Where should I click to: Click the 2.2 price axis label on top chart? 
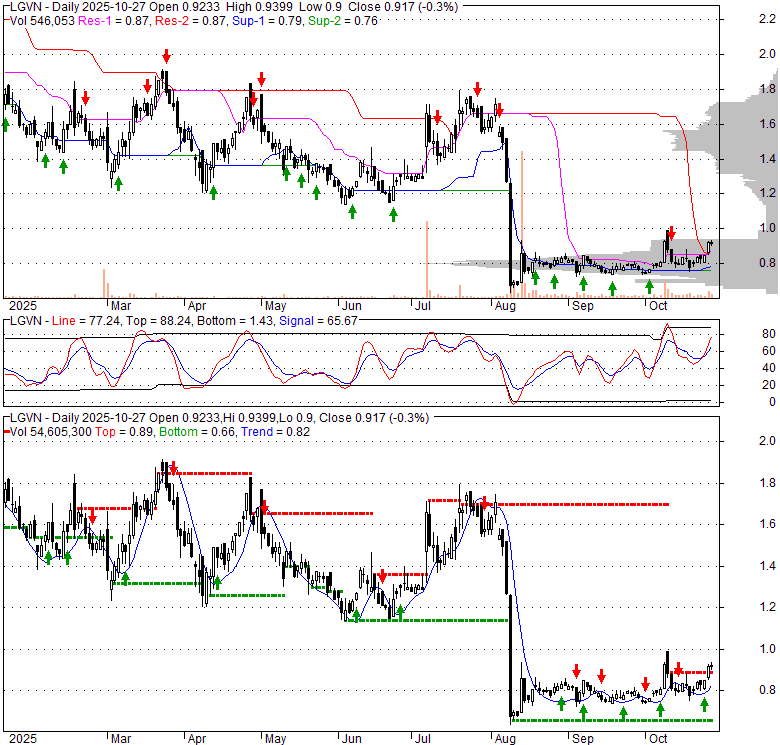pos(767,19)
